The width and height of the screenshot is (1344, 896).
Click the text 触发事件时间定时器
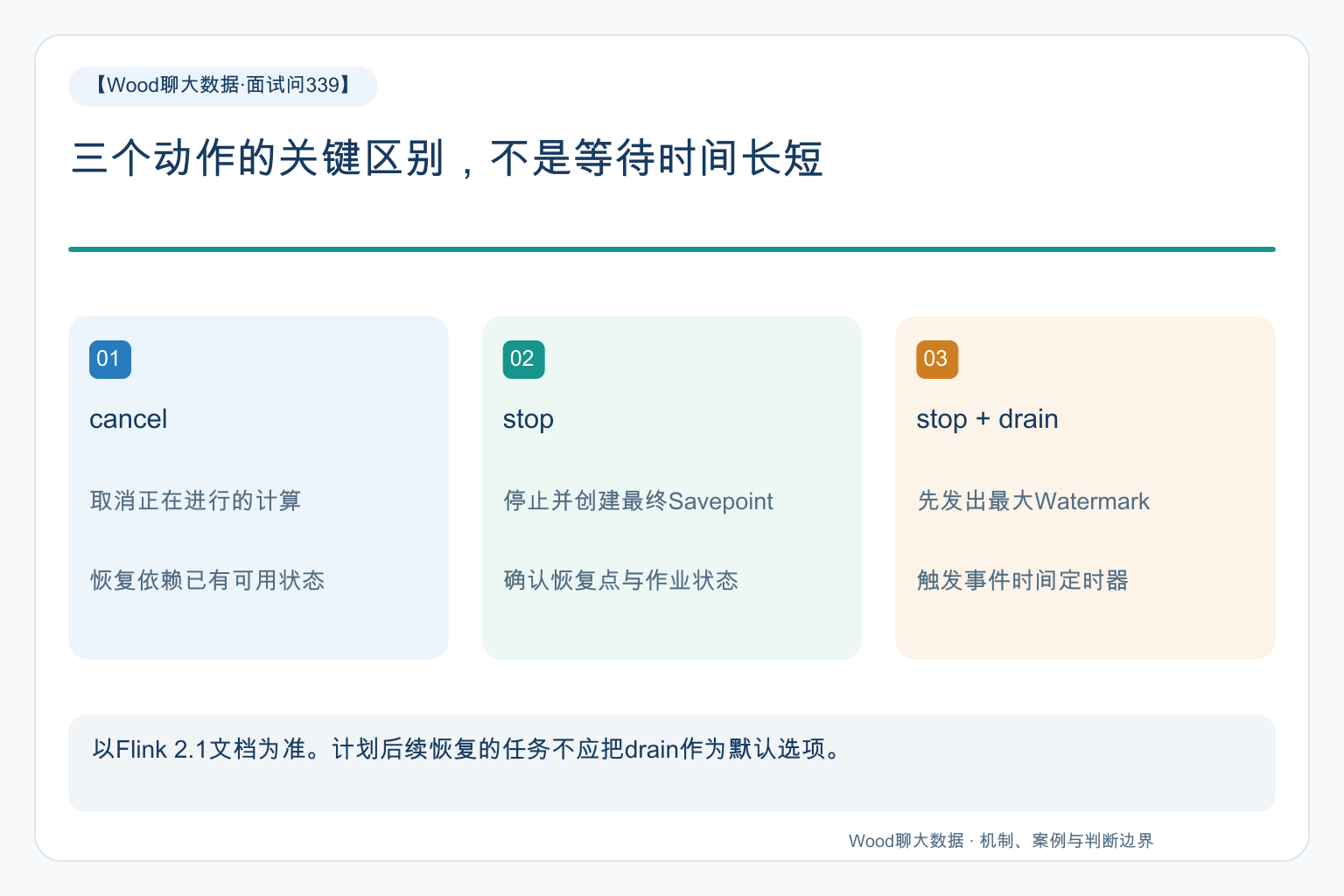pos(1022,580)
